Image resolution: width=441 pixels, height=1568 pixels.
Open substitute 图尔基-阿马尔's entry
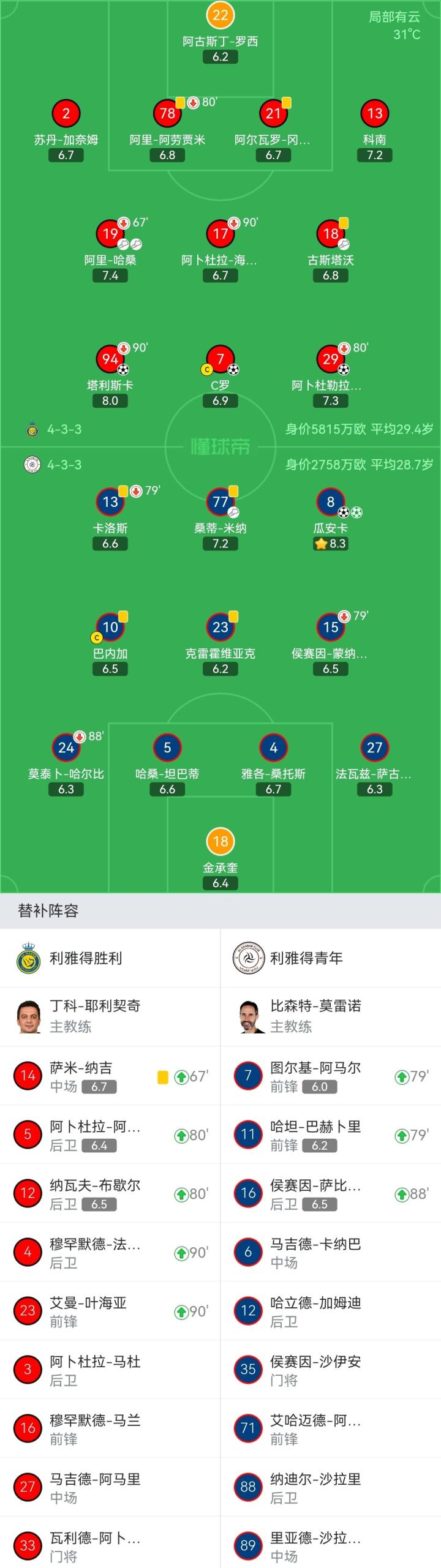(x=331, y=1076)
